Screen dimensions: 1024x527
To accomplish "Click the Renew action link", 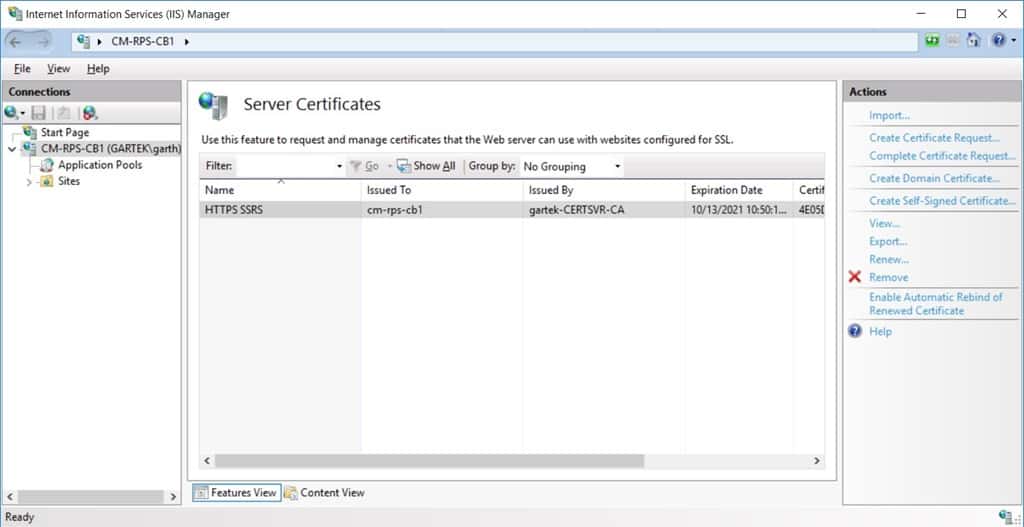I will 889,259.
